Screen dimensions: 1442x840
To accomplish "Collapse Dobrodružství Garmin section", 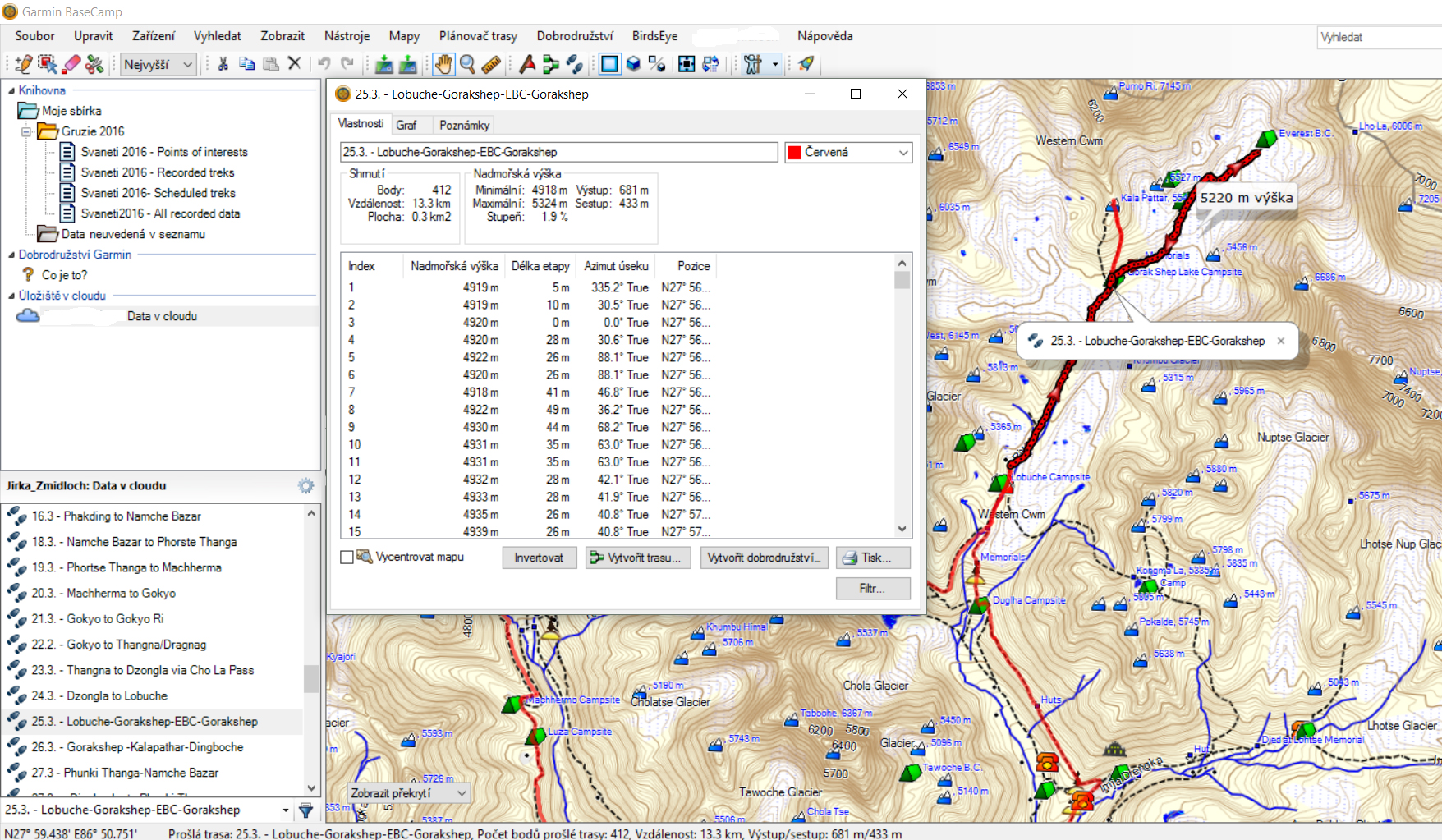I will [11, 255].
